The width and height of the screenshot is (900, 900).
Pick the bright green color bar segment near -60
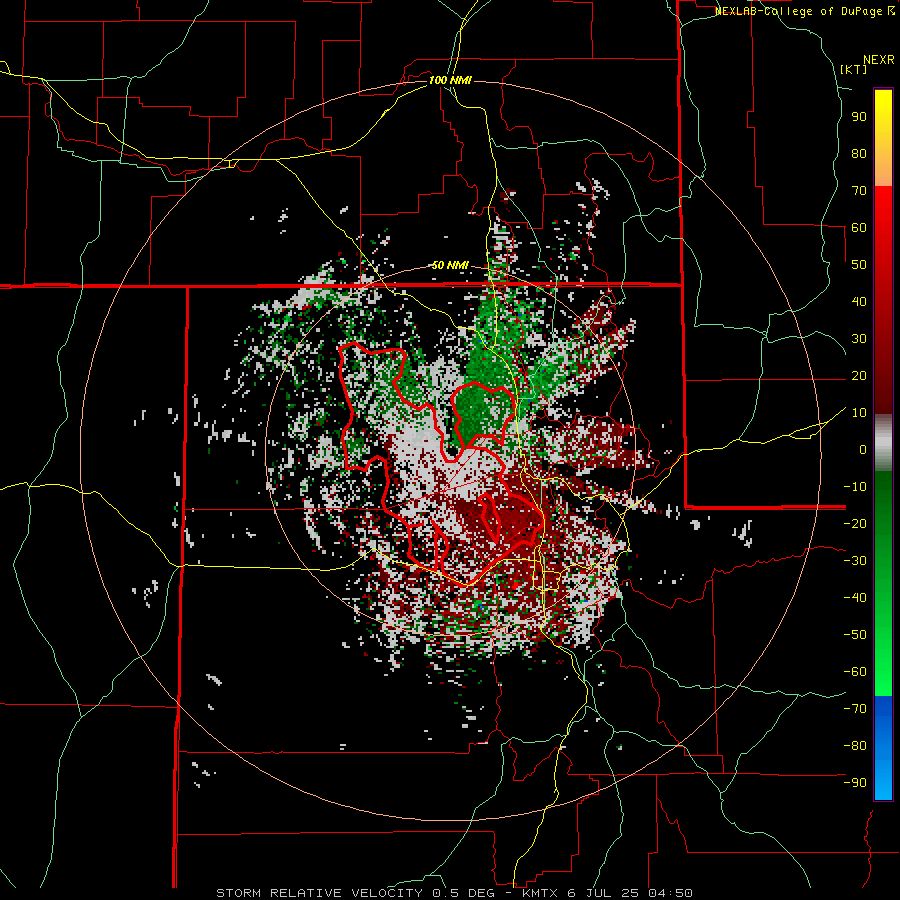click(883, 674)
